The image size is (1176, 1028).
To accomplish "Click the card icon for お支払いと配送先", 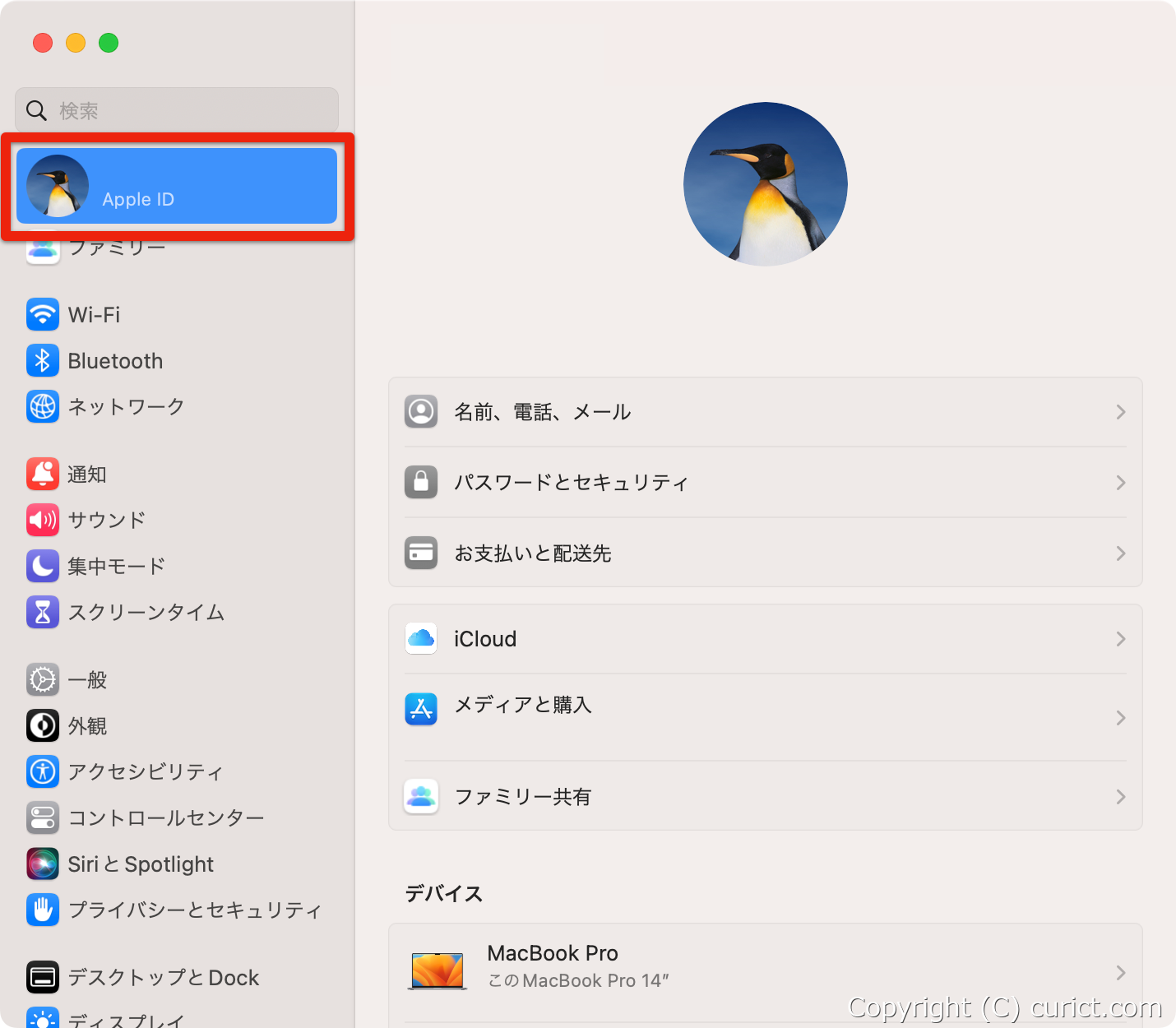I will (421, 553).
